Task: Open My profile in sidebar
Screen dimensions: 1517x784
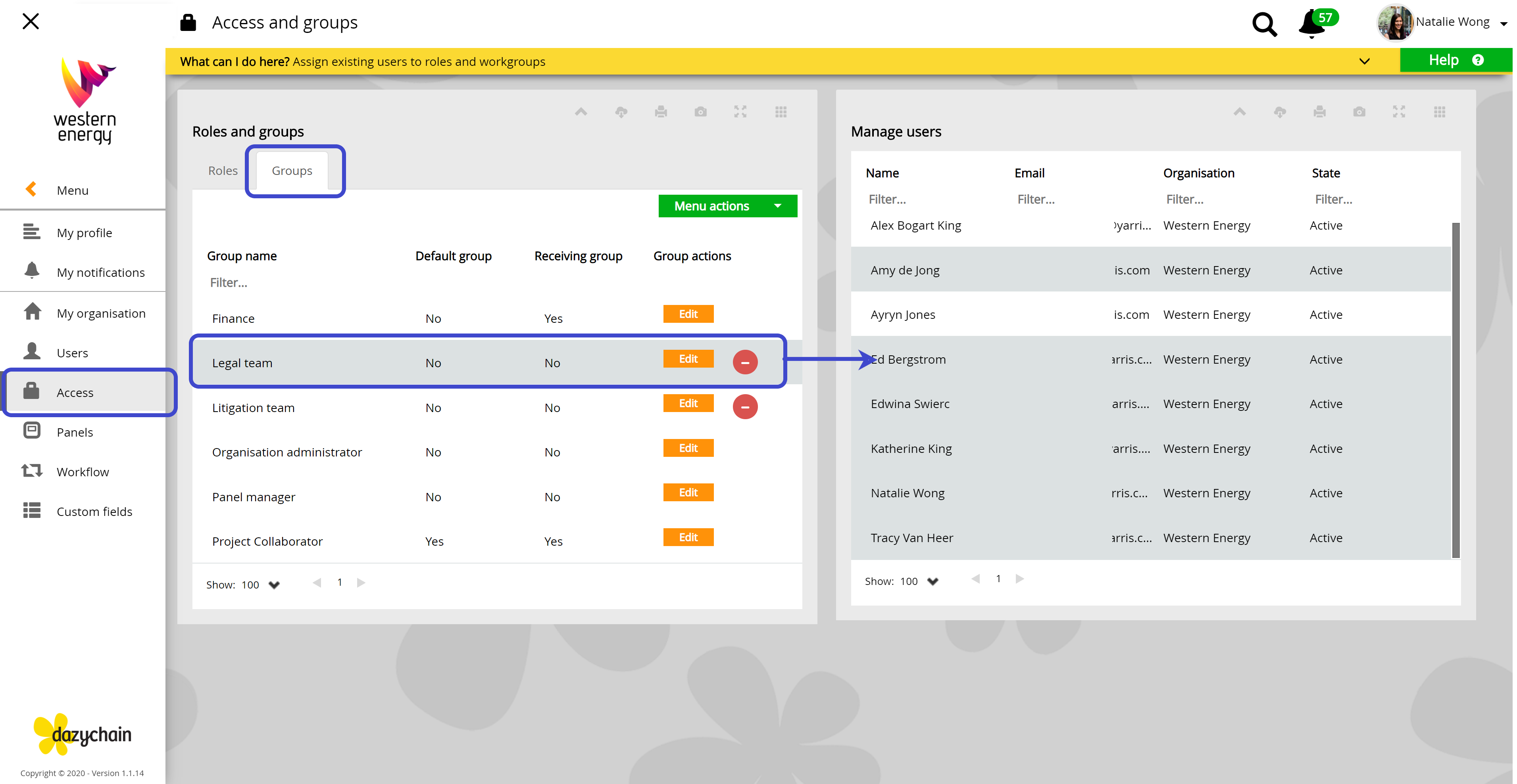Action: [84, 232]
